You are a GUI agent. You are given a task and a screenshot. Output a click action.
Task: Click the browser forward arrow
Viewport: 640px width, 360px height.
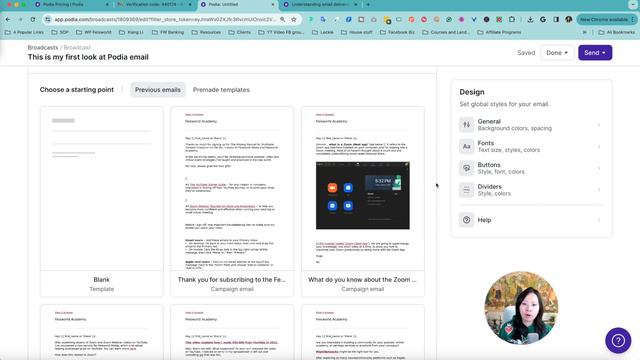pyautogui.click(x=20, y=19)
